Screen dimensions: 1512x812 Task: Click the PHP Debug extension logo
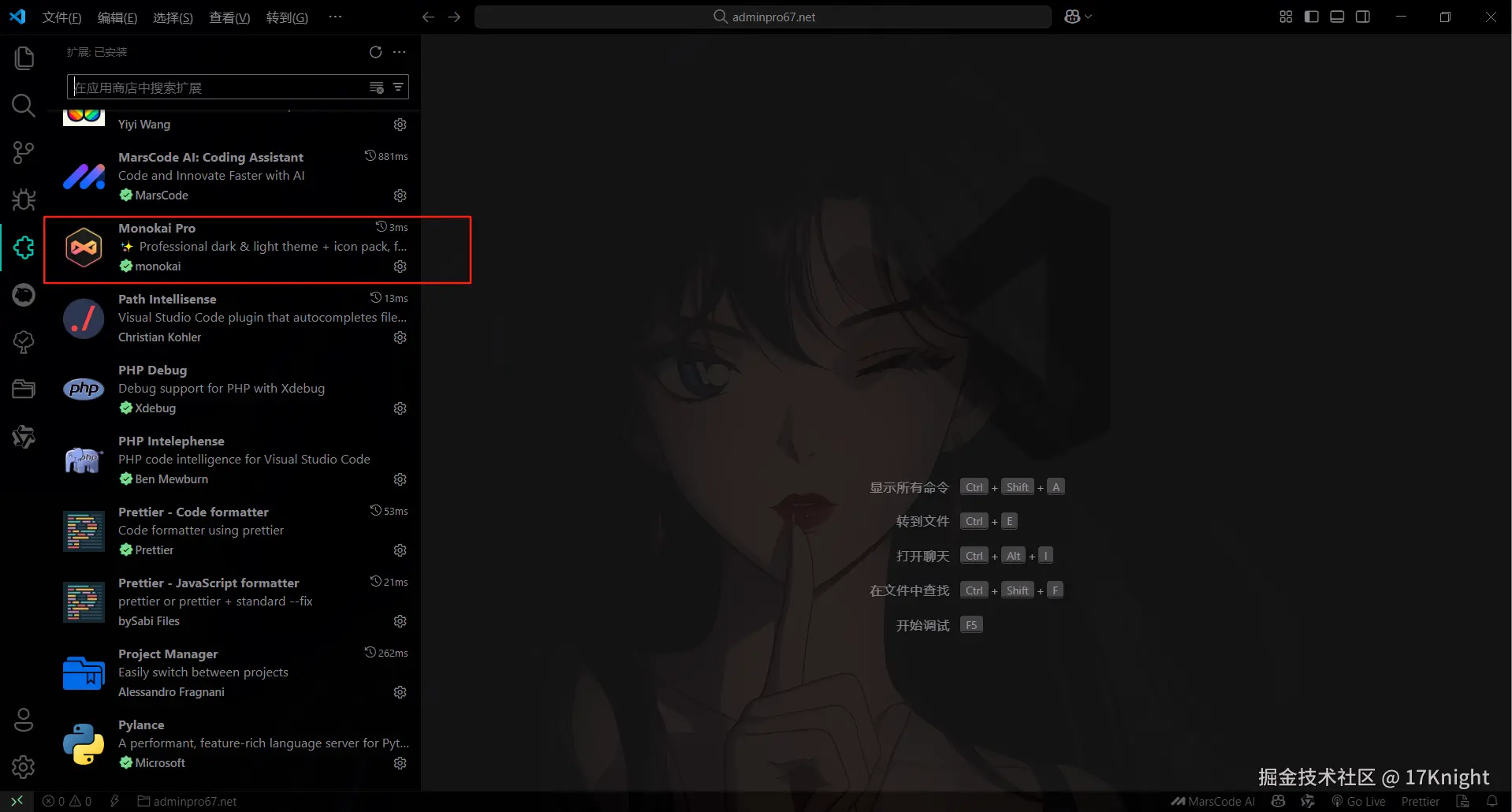coord(84,389)
